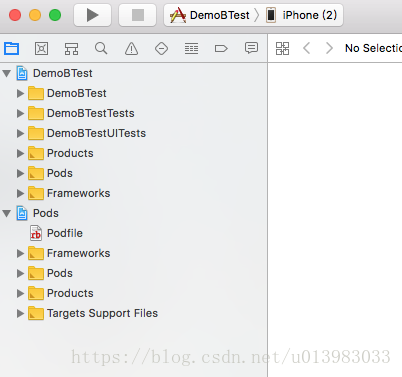Collapse the DemoBTest project root

[7, 73]
